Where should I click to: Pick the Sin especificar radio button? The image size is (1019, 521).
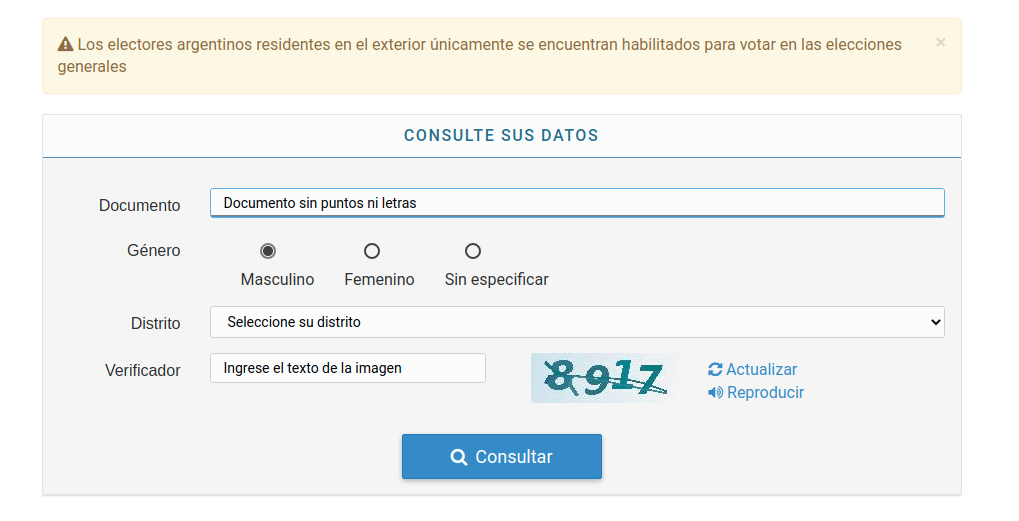click(473, 251)
